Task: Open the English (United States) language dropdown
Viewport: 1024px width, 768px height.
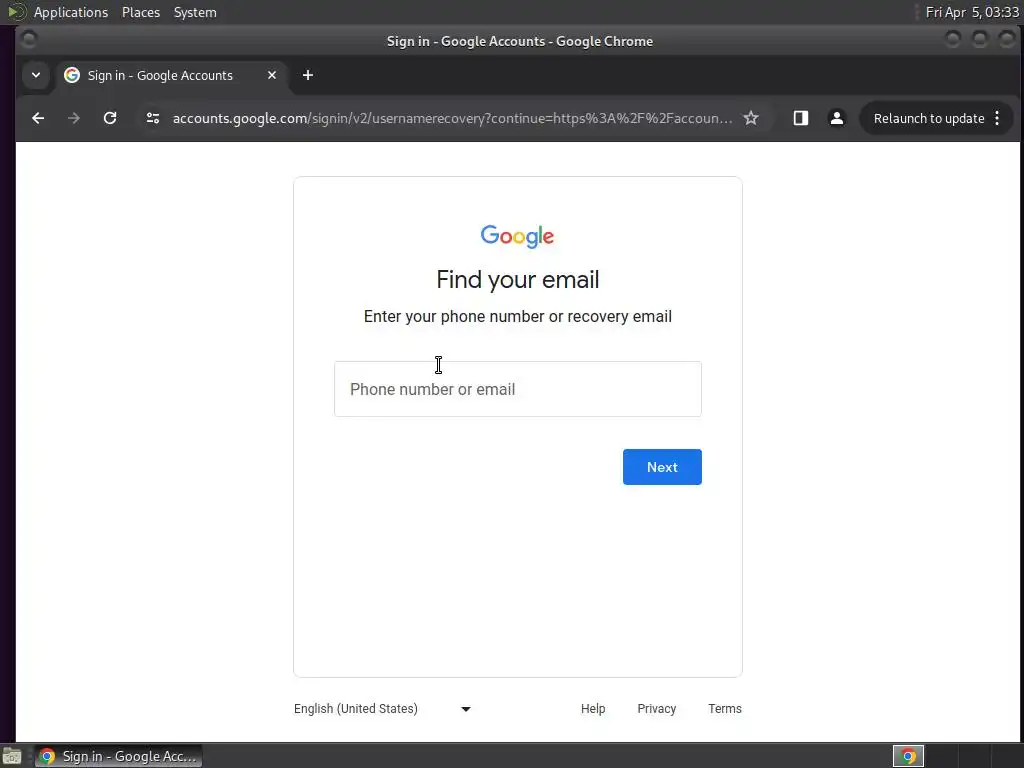Action: 383,709
